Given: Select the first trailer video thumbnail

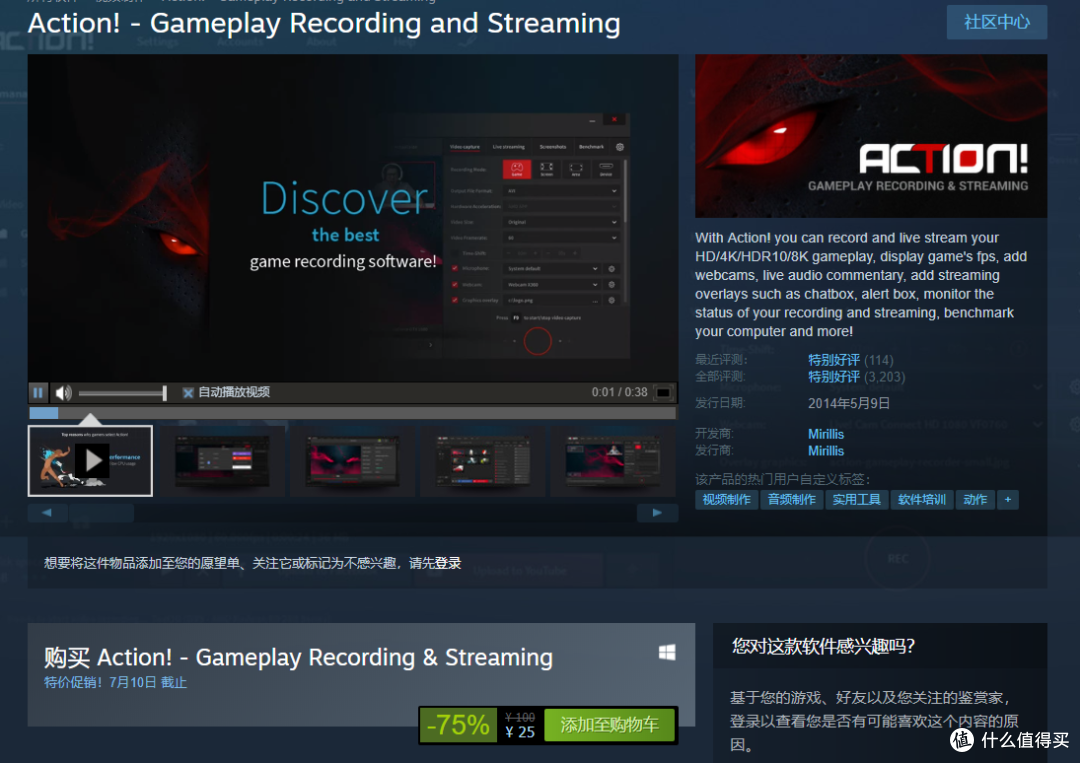Looking at the screenshot, I should pyautogui.click(x=90, y=461).
